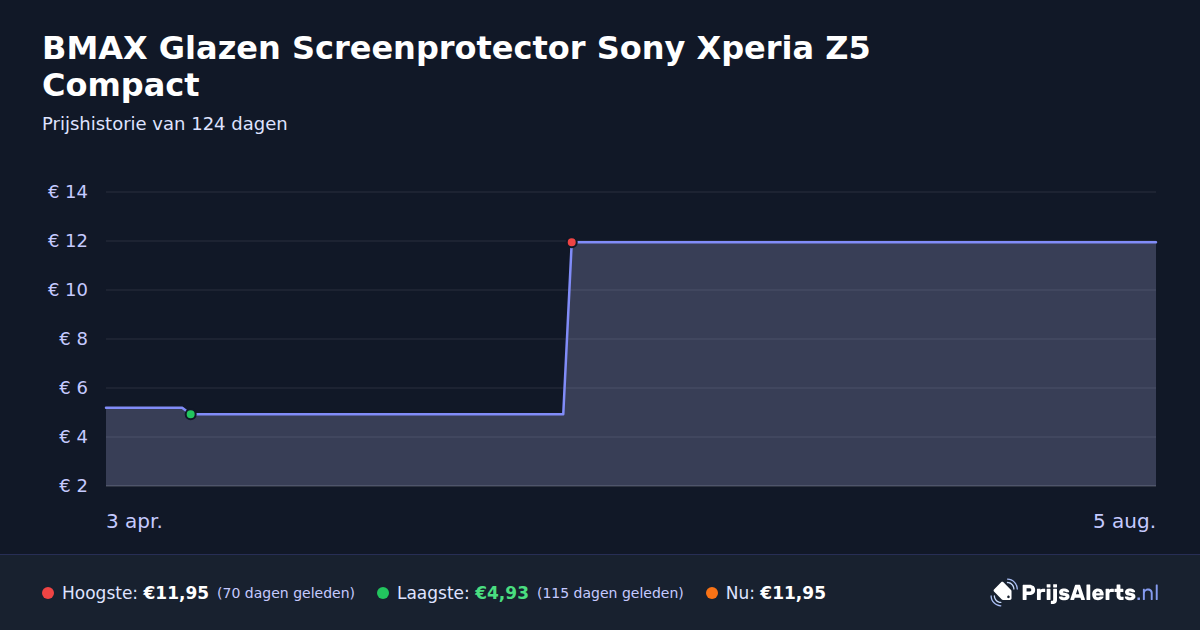Viewport: 1200px width, 630px height.
Task: Click the Prijshistorie van 124 dagen subtitle
Action: click(x=165, y=124)
